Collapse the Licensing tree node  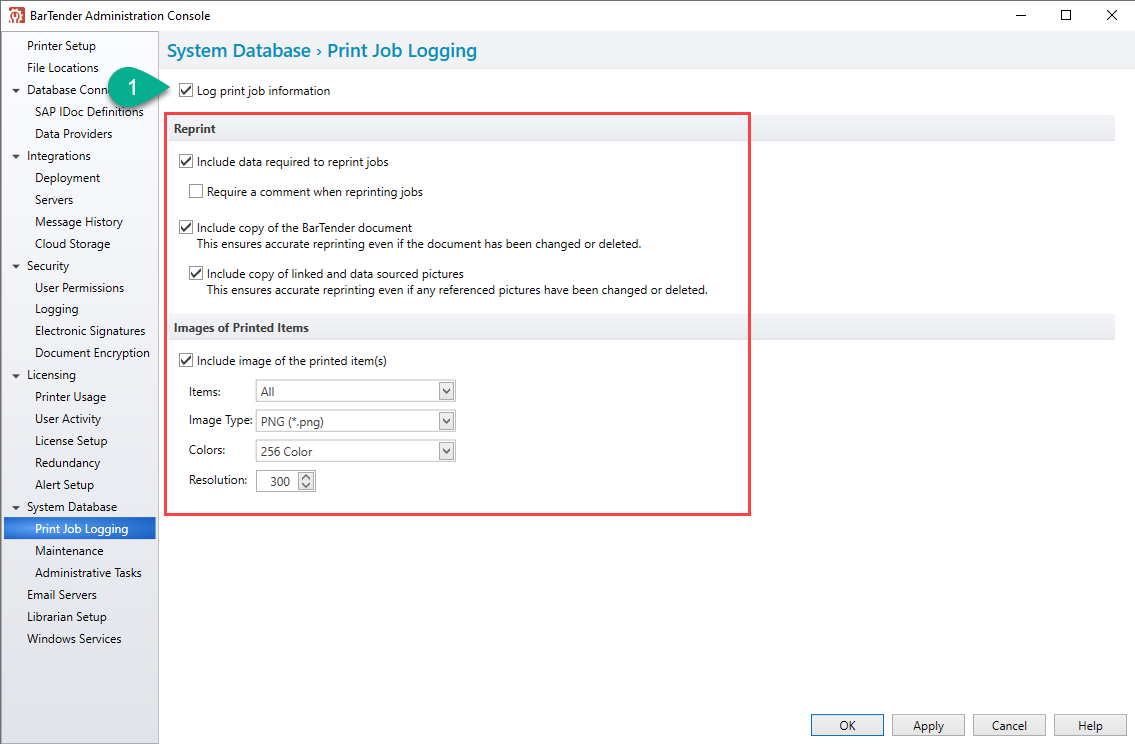16,376
